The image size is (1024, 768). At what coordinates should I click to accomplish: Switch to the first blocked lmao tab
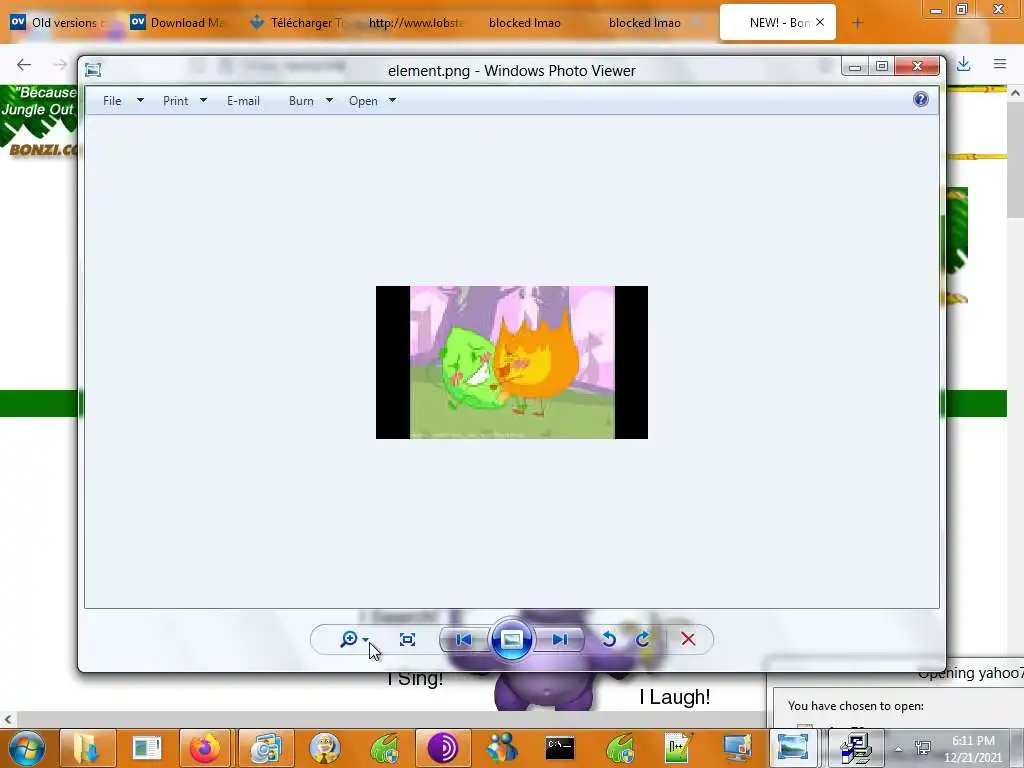[x=525, y=23]
